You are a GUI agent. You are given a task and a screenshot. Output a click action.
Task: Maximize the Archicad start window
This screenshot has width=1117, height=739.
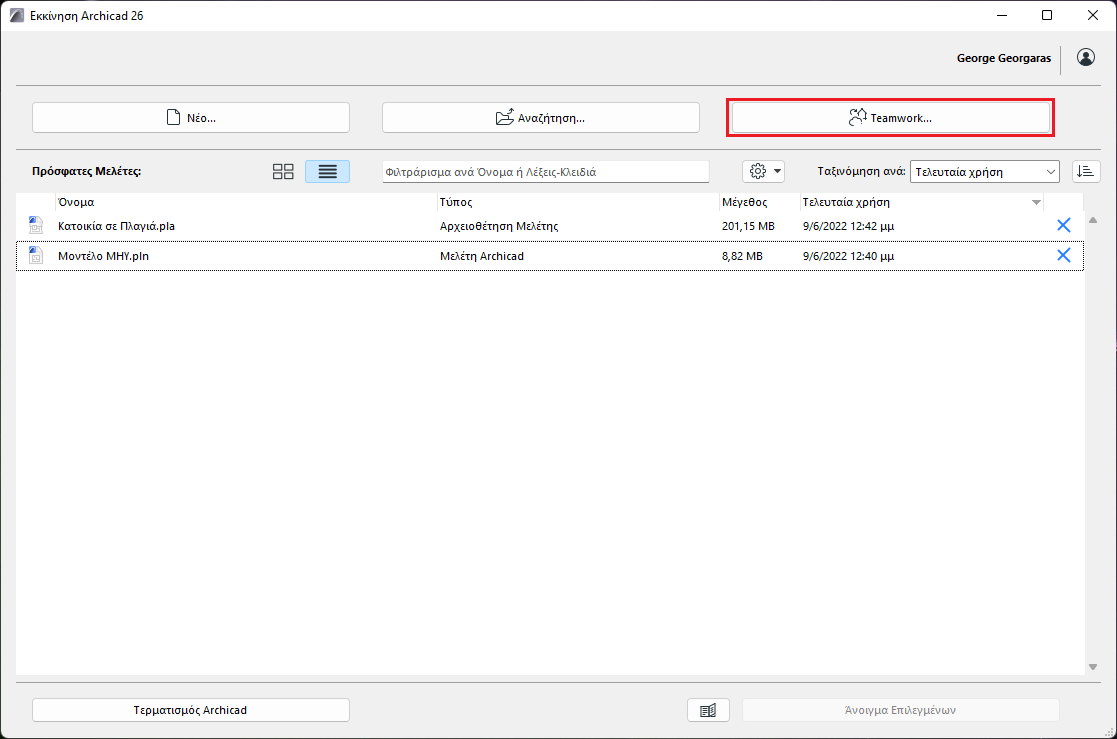tap(1046, 15)
